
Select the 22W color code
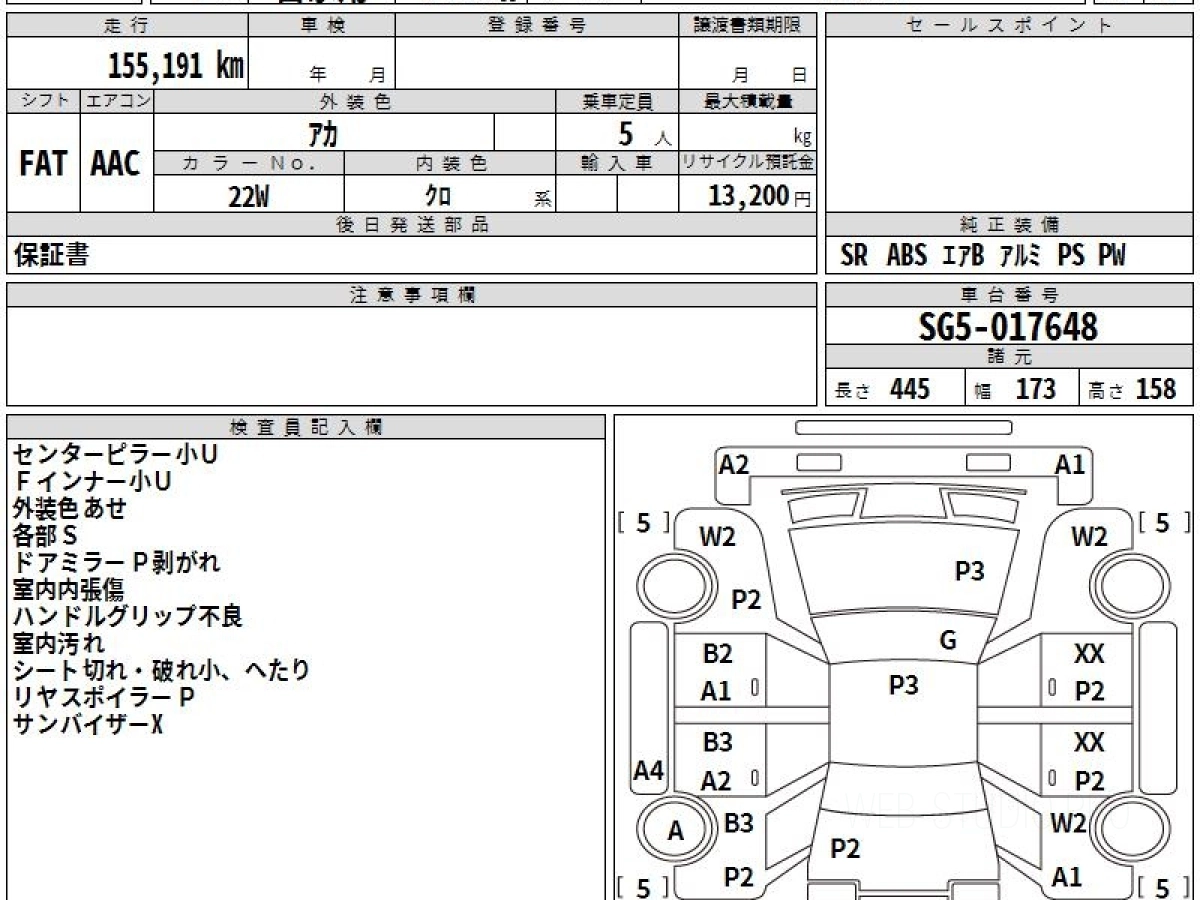248,196
